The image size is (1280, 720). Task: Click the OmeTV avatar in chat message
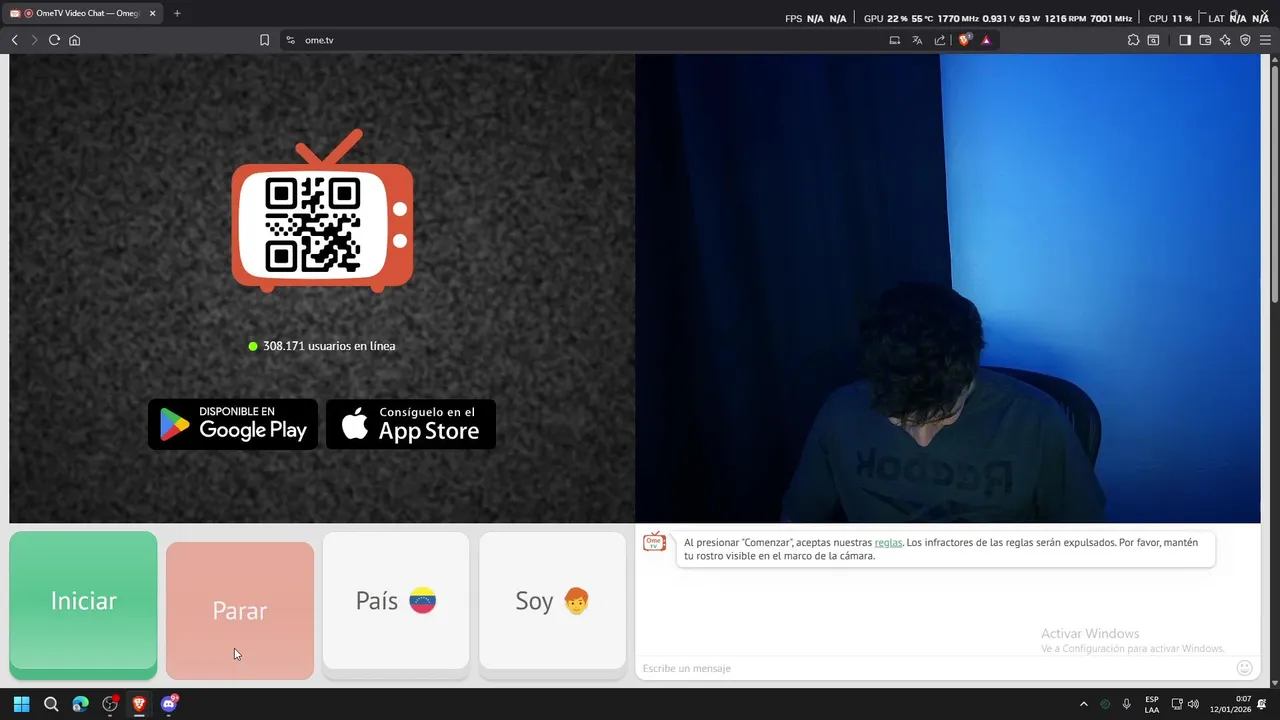pos(655,542)
